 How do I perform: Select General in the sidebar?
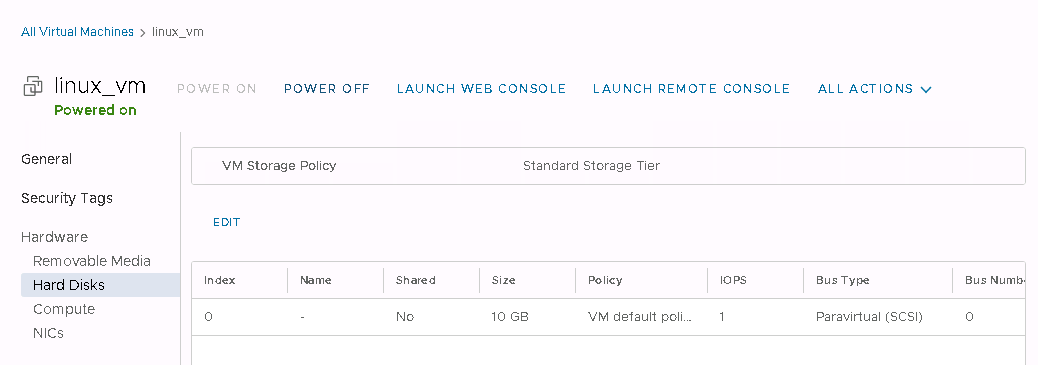46,159
